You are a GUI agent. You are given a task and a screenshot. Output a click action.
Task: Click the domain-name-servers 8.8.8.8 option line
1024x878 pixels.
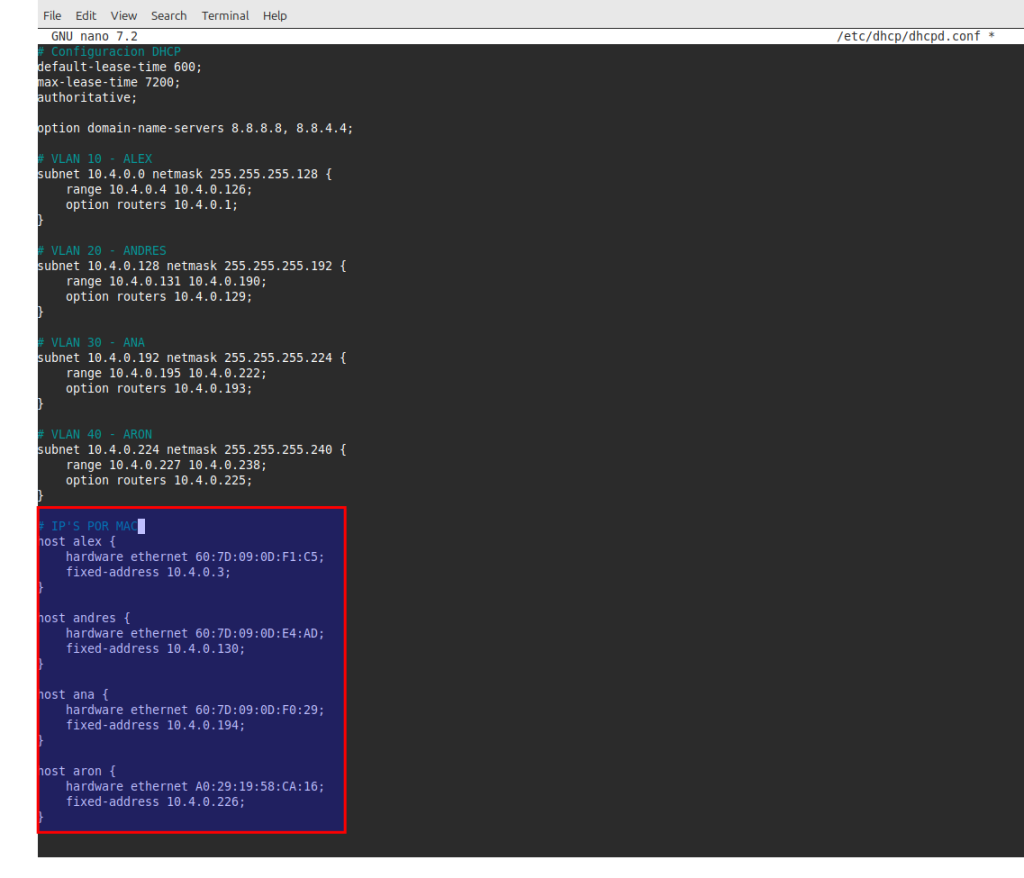coord(195,128)
